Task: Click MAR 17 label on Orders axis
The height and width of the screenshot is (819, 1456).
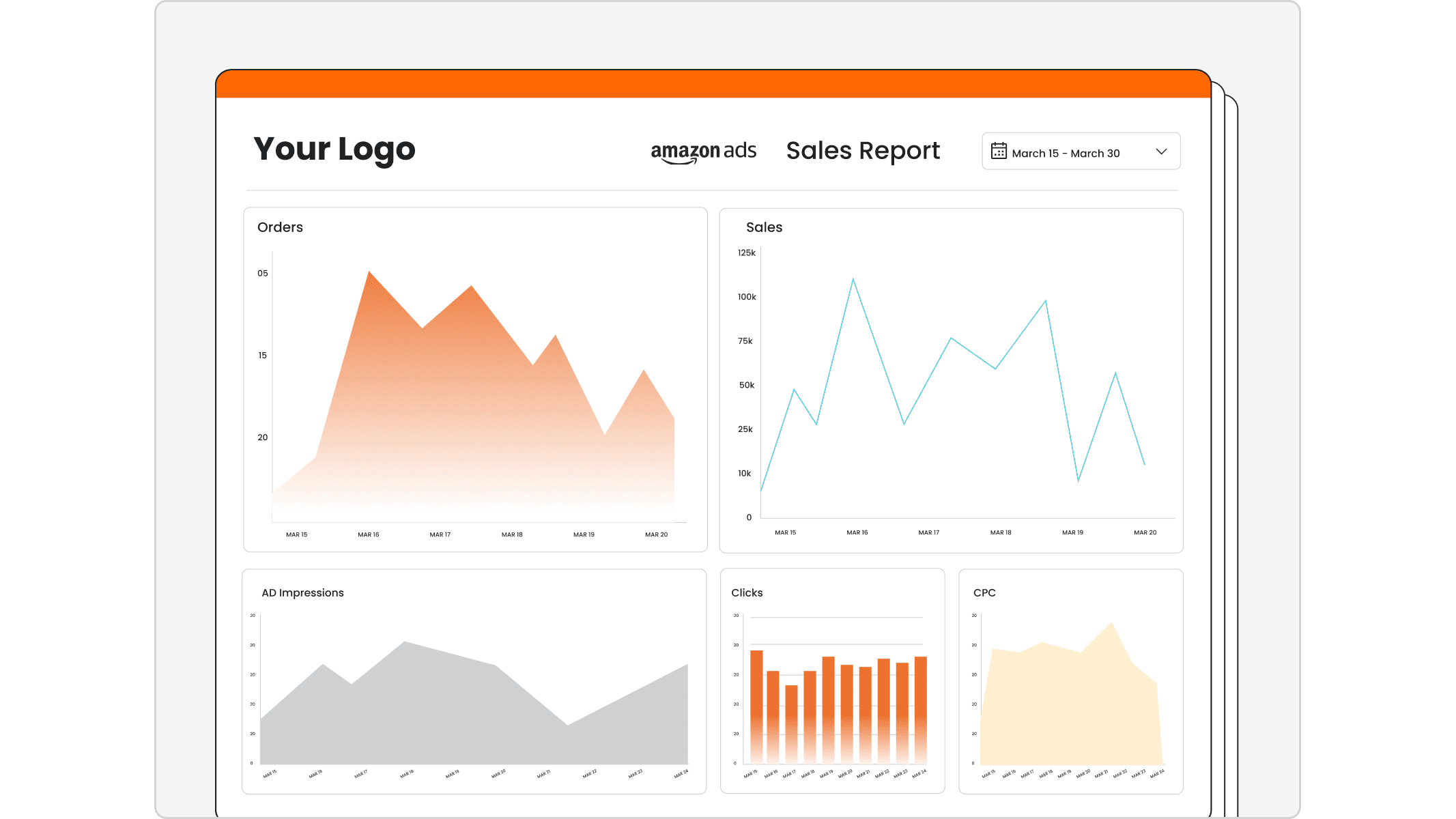Action: click(440, 534)
